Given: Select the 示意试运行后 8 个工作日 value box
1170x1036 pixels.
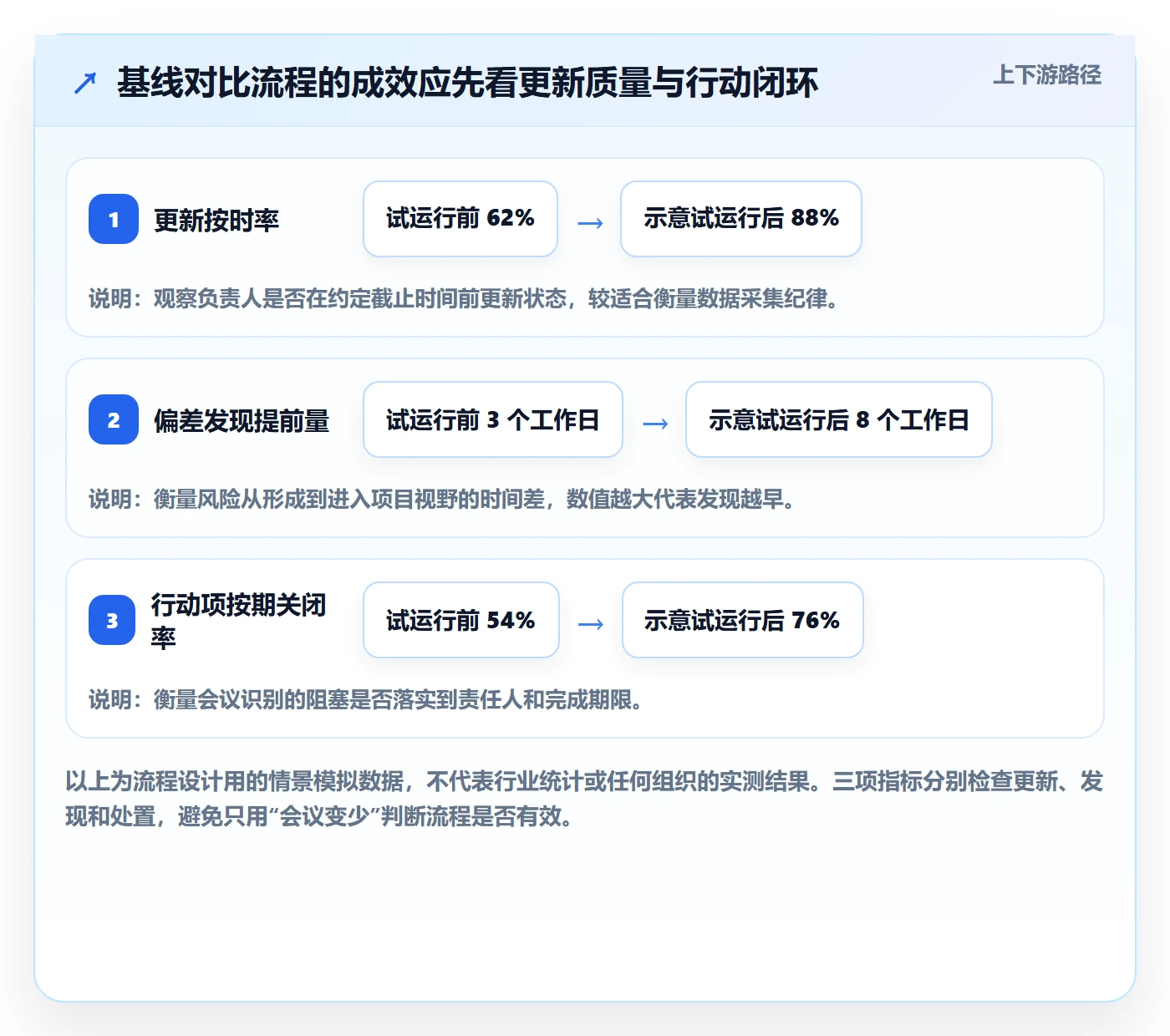Looking at the screenshot, I should [839, 419].
